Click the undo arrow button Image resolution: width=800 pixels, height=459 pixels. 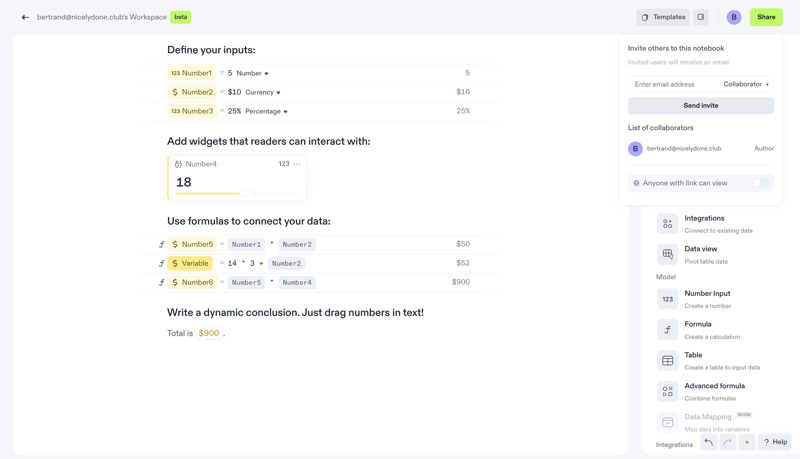[x=709, y=442]
